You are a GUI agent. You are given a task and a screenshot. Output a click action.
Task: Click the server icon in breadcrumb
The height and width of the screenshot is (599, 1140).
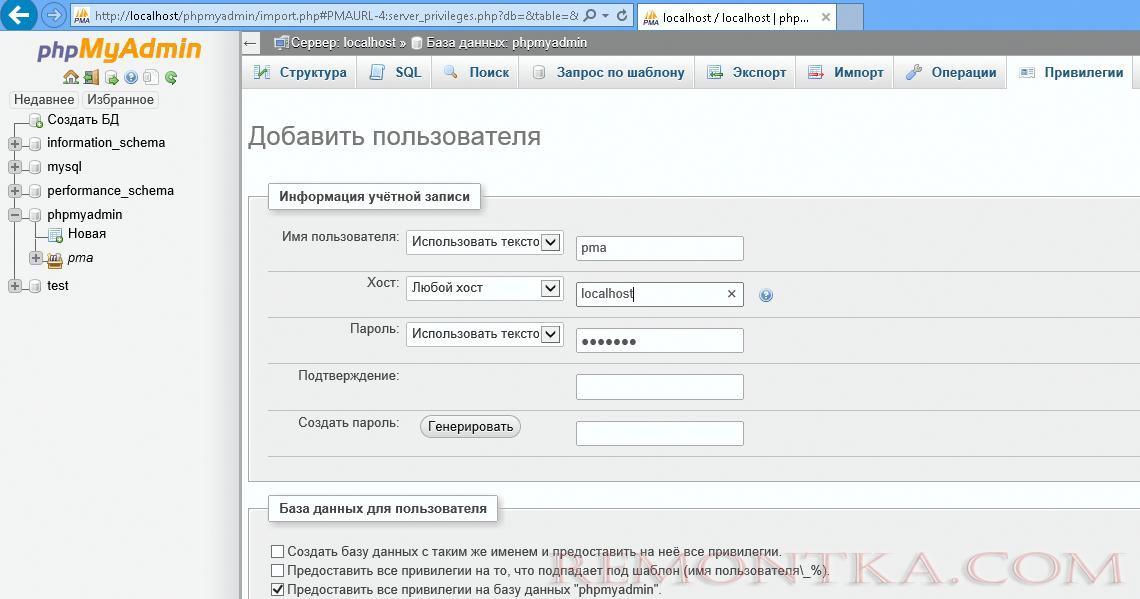(x=281, y=43)
